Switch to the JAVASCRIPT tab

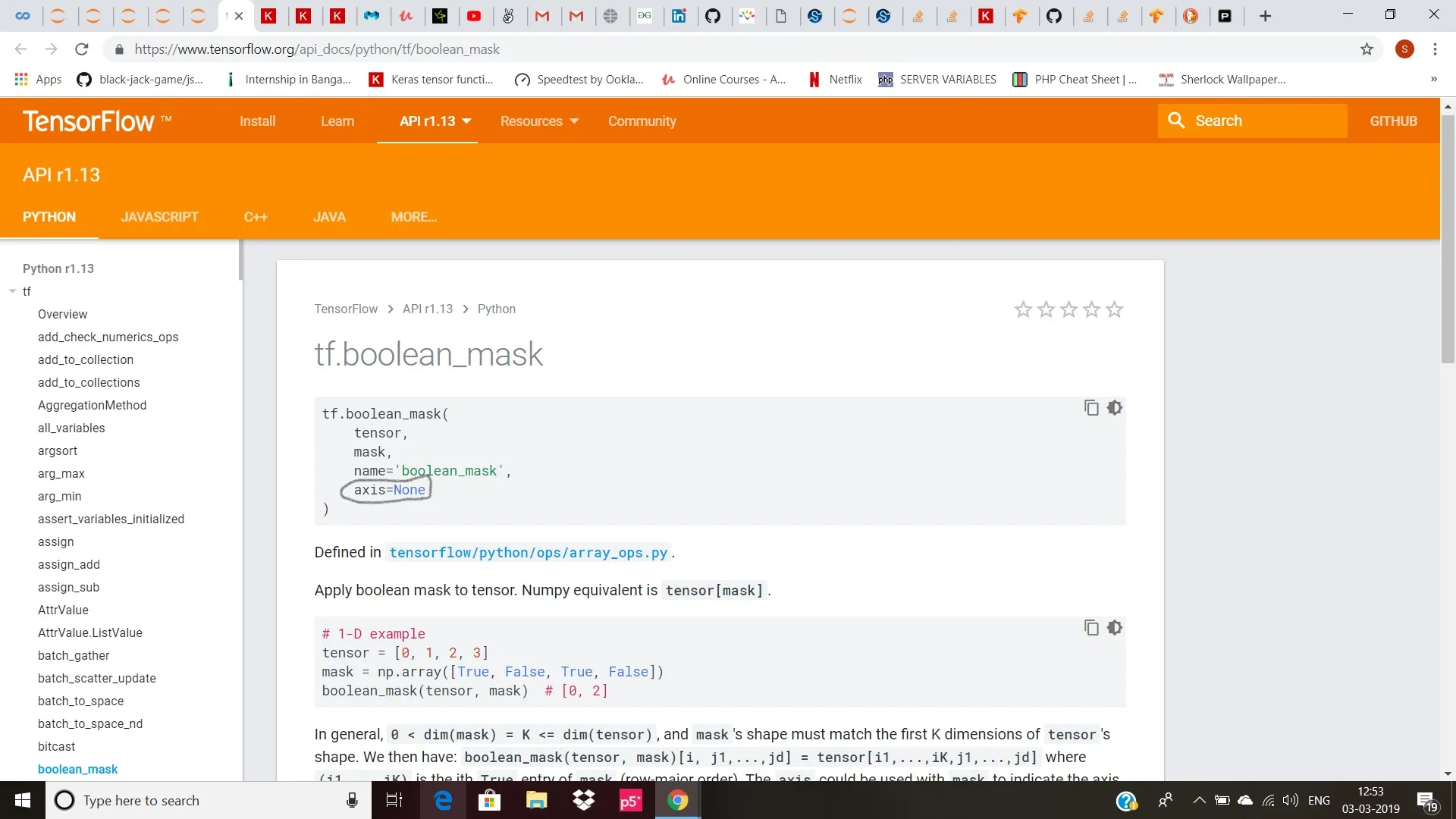(159, 217)
